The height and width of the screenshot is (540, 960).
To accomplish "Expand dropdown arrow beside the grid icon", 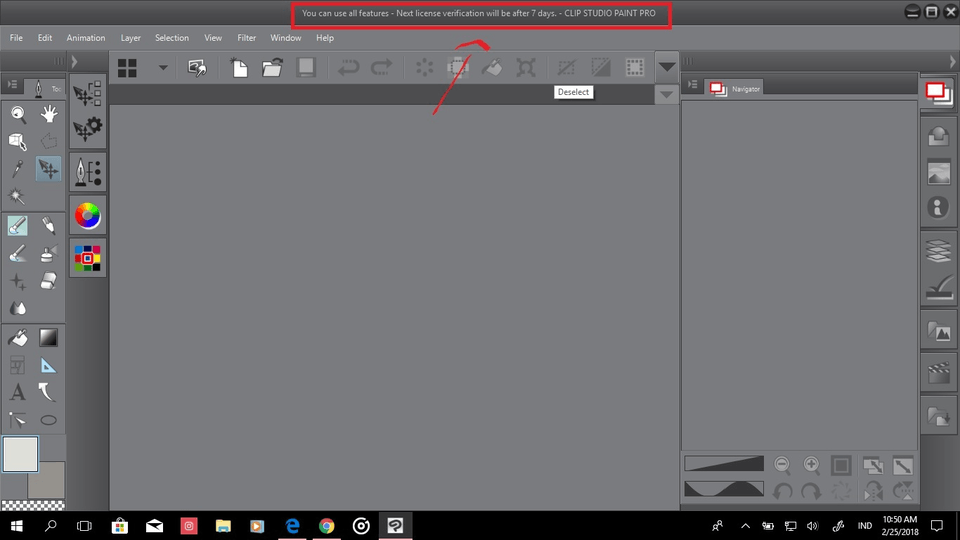I will coord(162,68).
